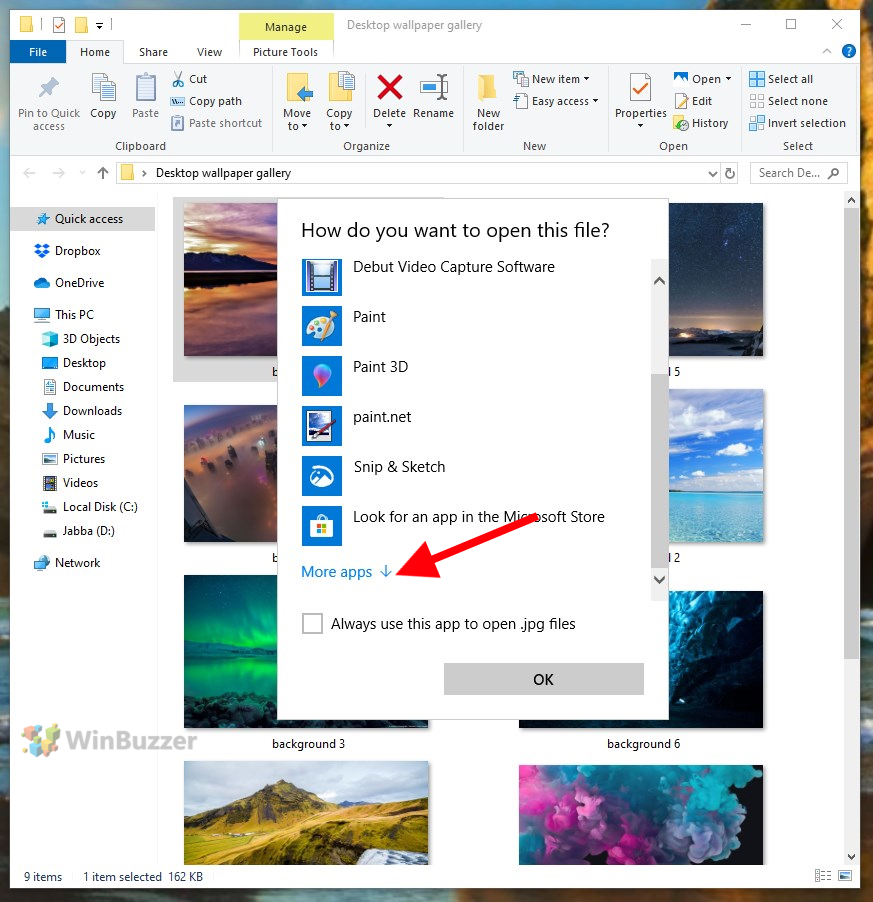The image size is (873, 902).
Task: Switch to the Home tab
Action: 95,52
